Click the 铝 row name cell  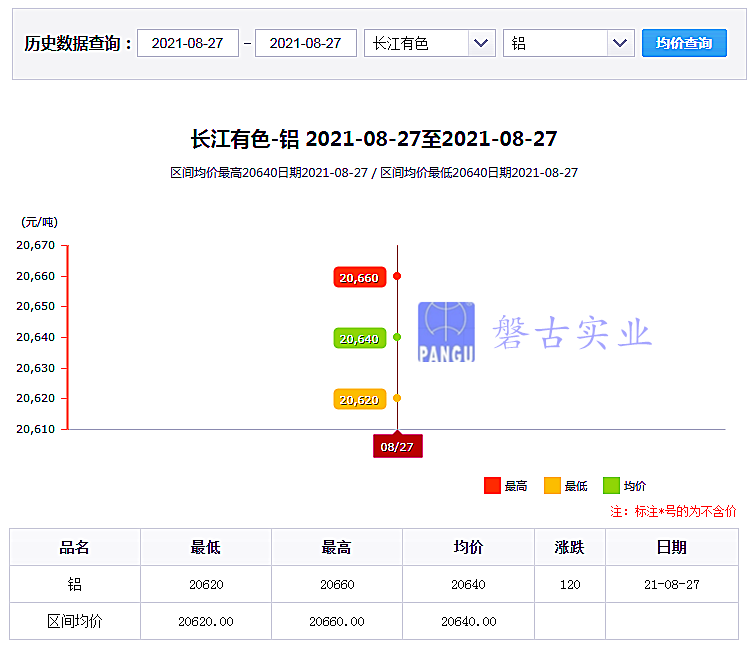point(75,584)
